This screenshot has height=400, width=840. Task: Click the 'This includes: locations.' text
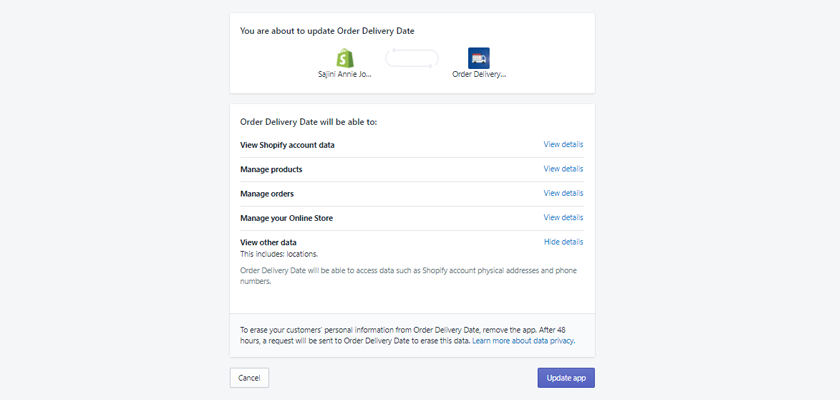pos(281,255)
